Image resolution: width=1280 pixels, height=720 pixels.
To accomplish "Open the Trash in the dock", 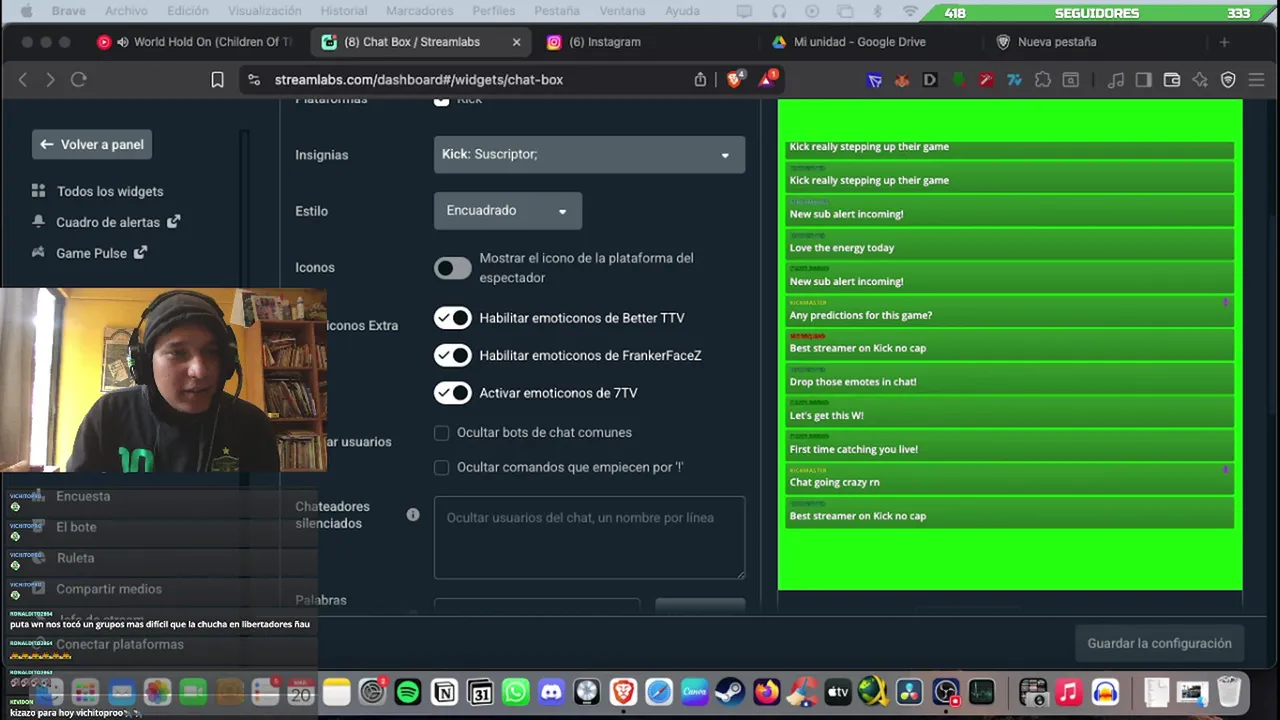I will coord(1229,692).
